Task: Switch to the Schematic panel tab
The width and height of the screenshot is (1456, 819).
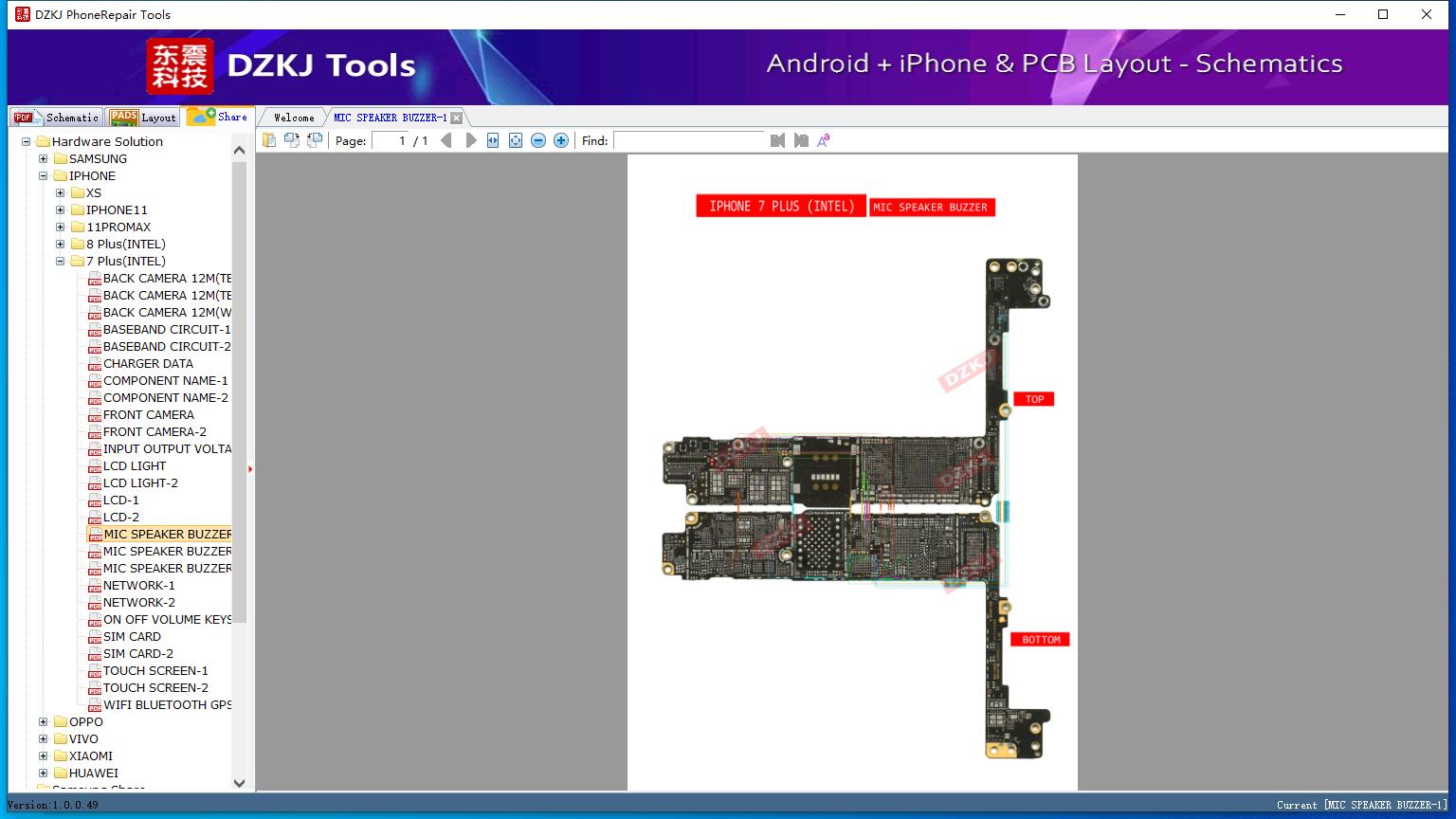Action: point(56,118)
